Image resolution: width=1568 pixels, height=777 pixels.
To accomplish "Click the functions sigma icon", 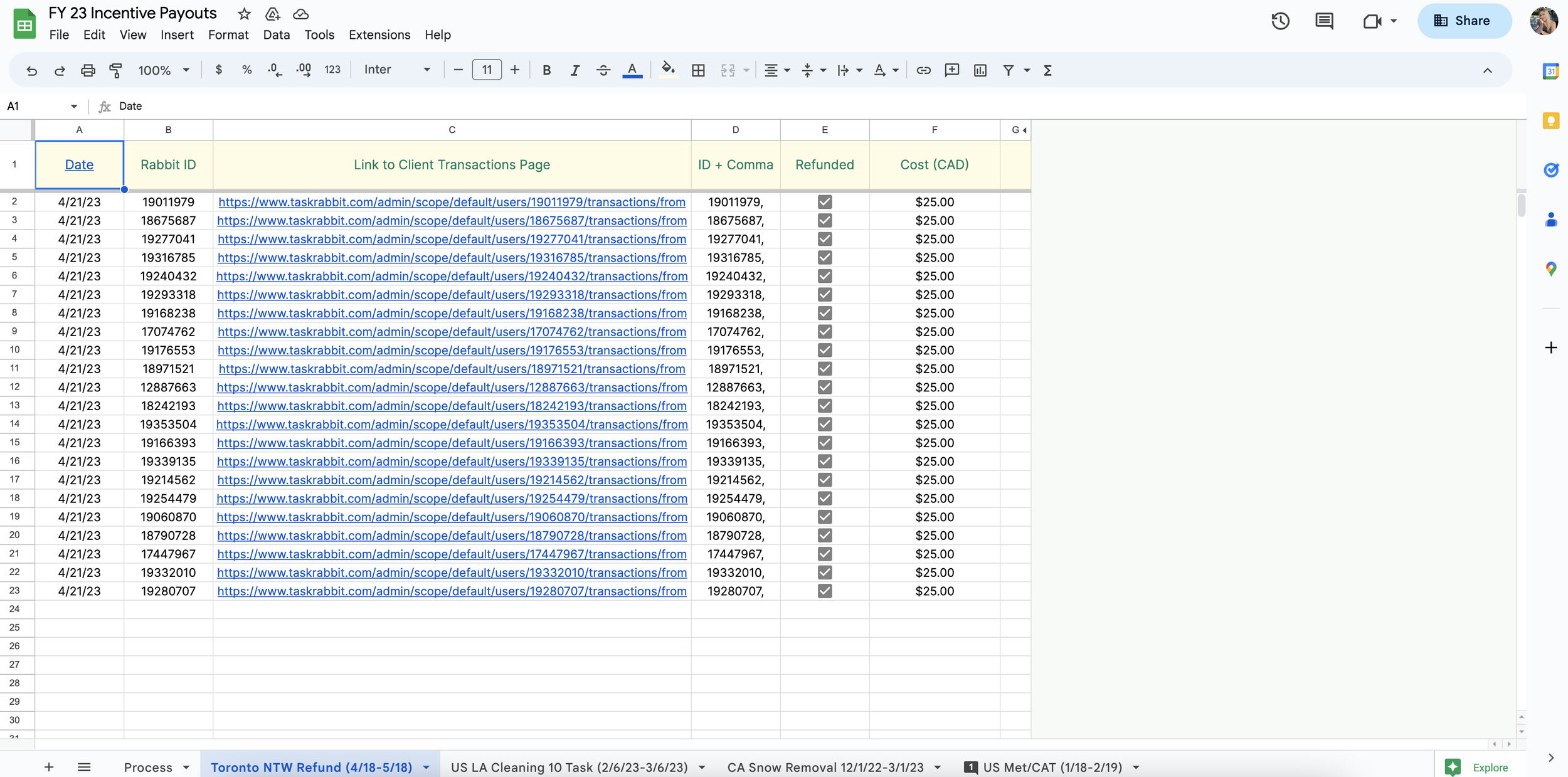I will point(1047,70).
